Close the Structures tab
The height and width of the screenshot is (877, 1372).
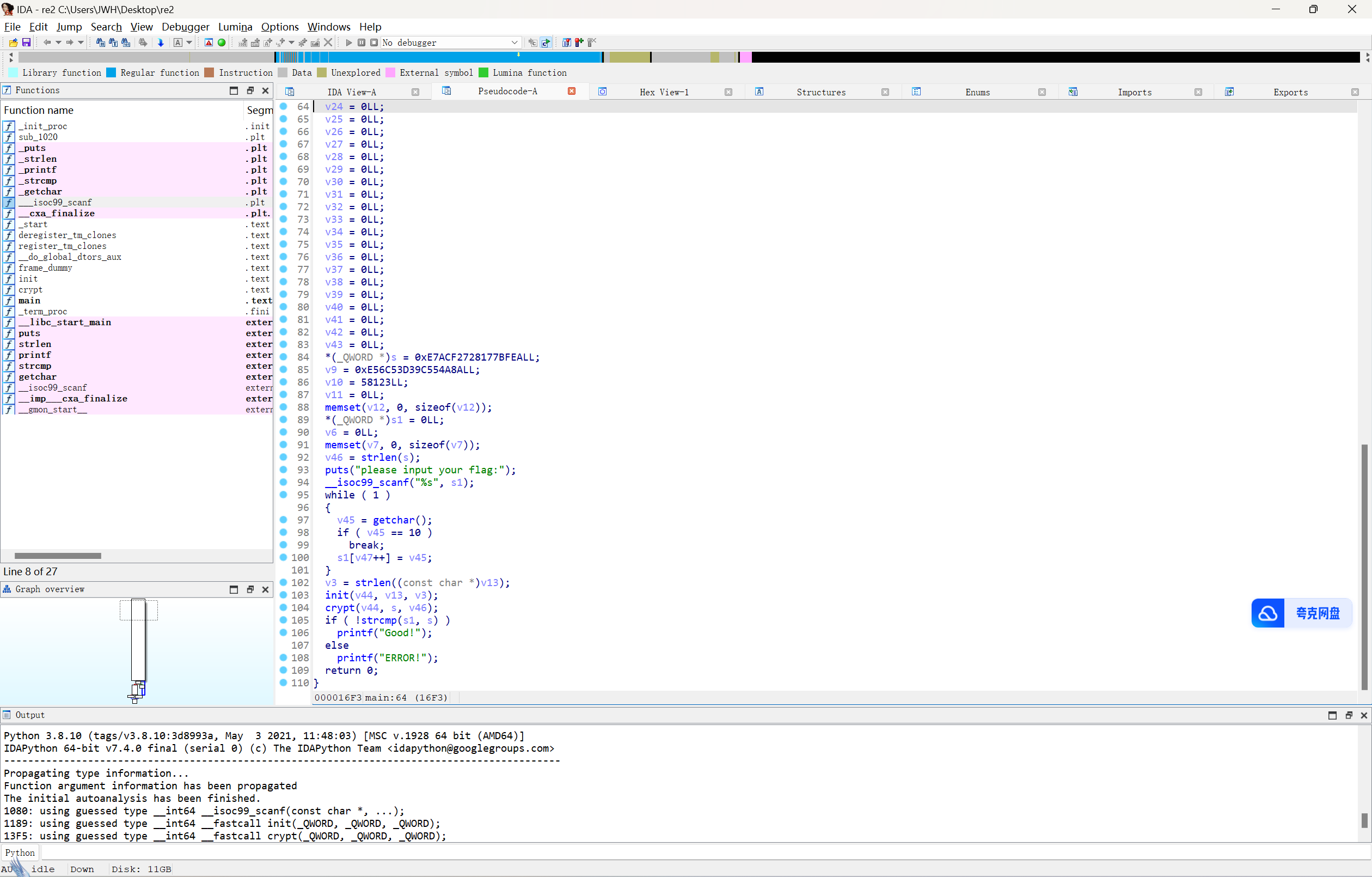(x=885, y=93)
